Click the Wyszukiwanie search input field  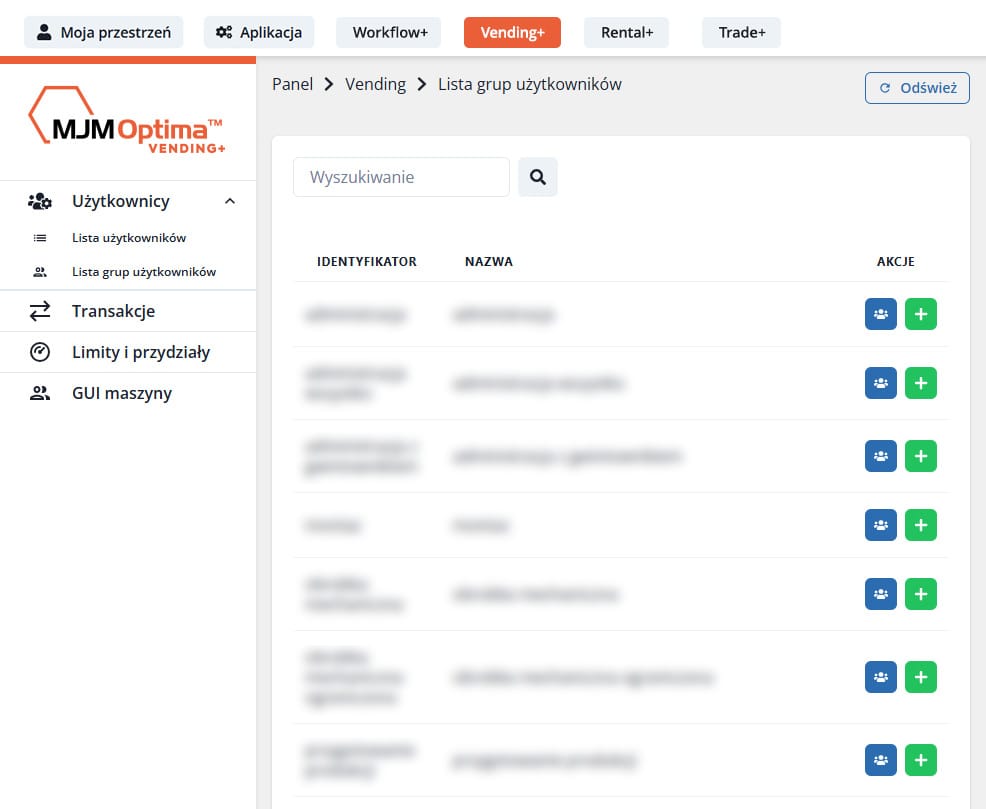tap(401, 177)
